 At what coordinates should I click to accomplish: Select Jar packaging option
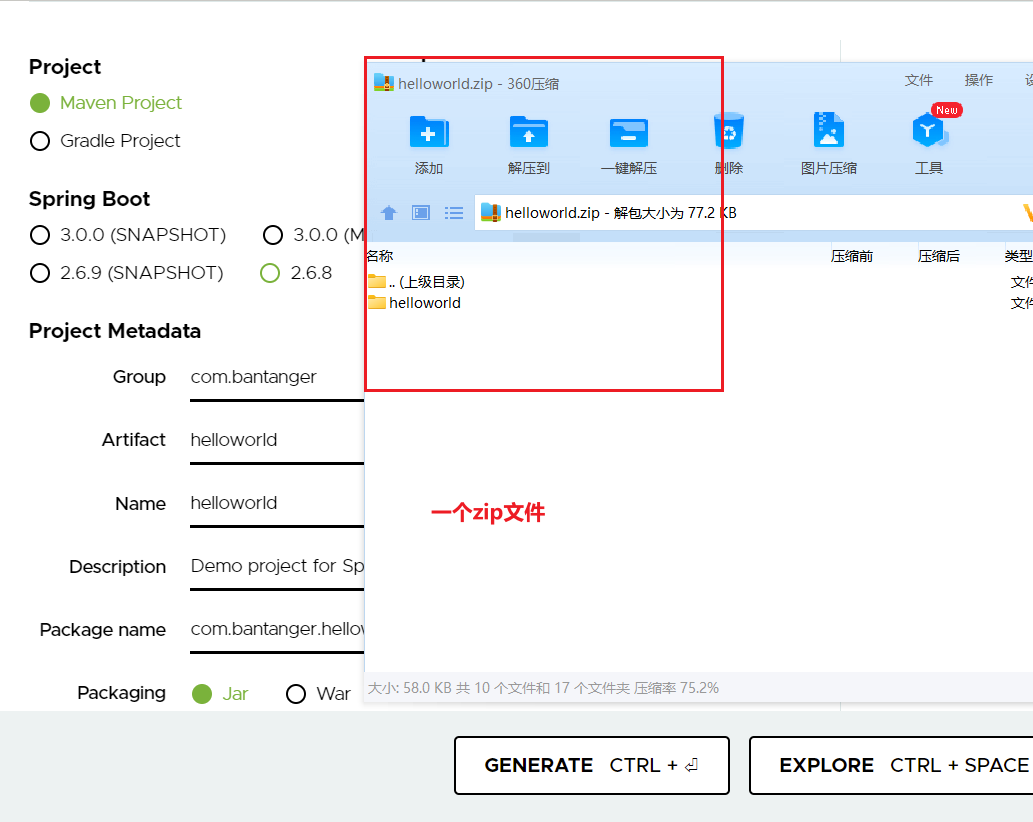[202, 694]
